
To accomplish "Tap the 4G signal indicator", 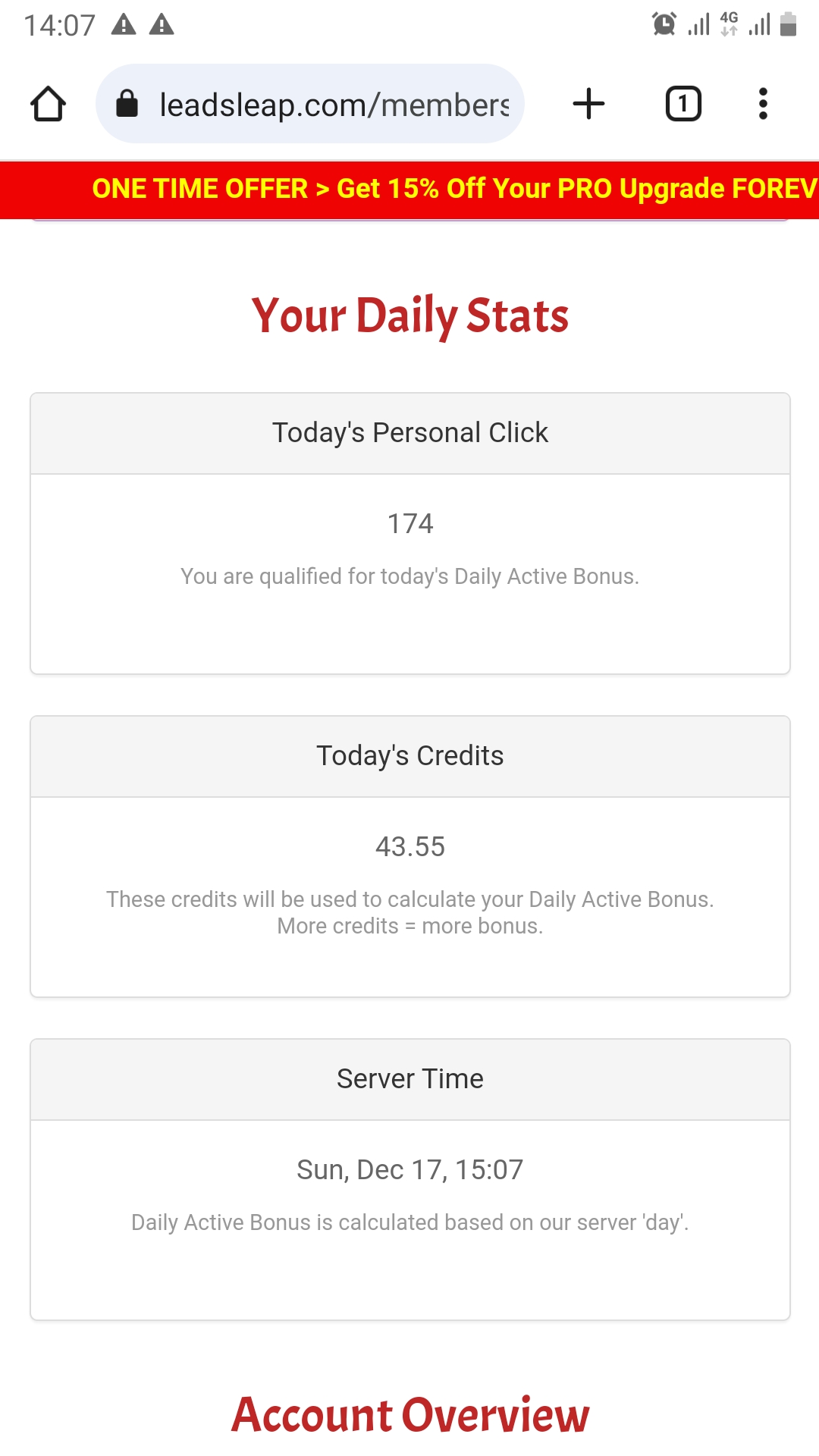I will tap(729, 24).
